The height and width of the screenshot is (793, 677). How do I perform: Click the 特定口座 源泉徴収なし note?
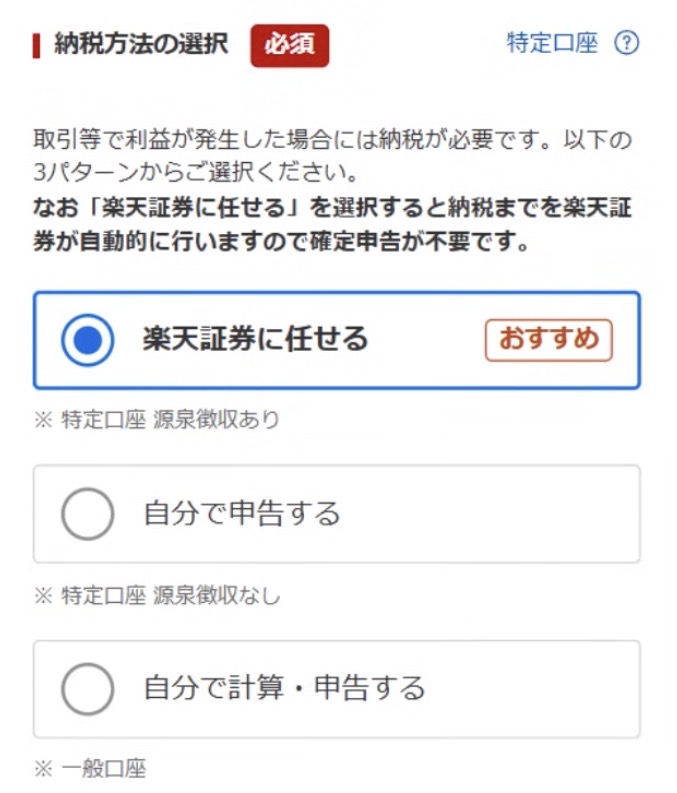pos(167,596)
